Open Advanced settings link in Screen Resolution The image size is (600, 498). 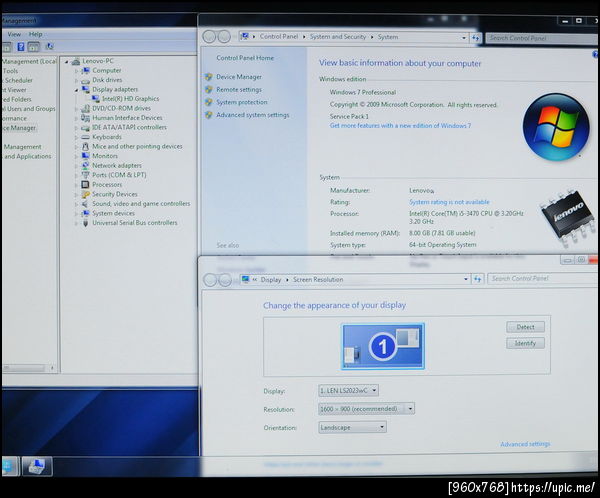(x=525, y=444)
